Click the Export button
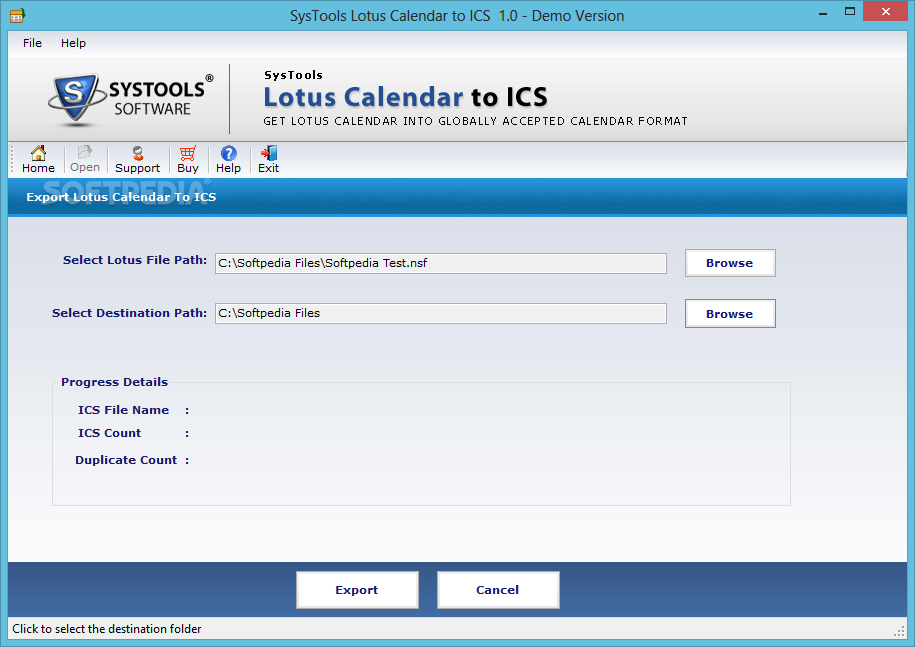 [x=357, y=590]
